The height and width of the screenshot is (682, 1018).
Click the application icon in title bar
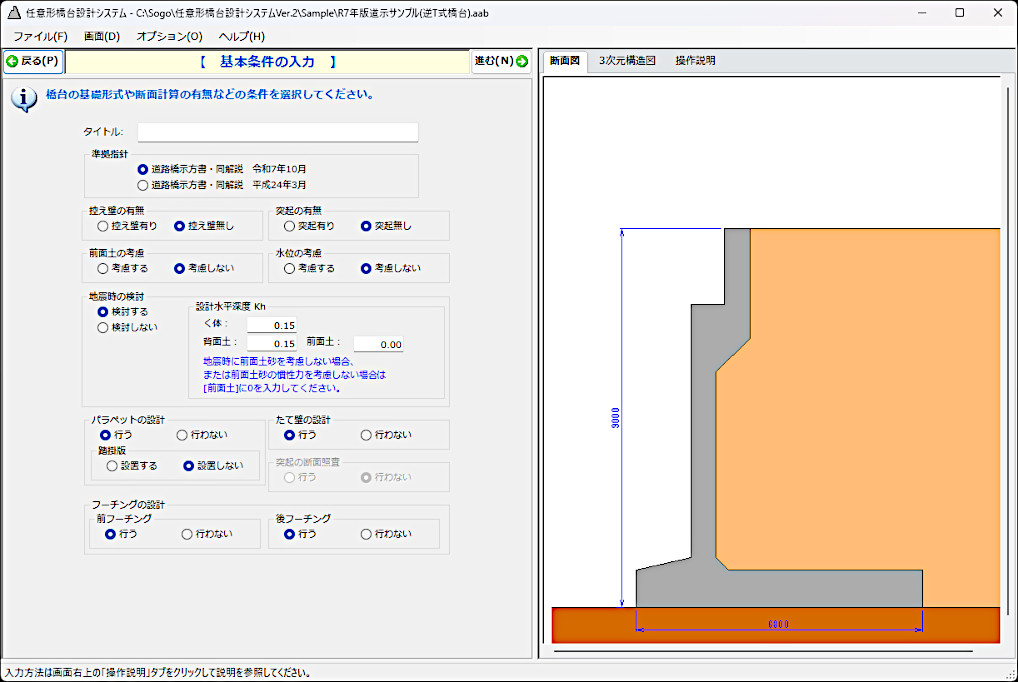(14, 13)
